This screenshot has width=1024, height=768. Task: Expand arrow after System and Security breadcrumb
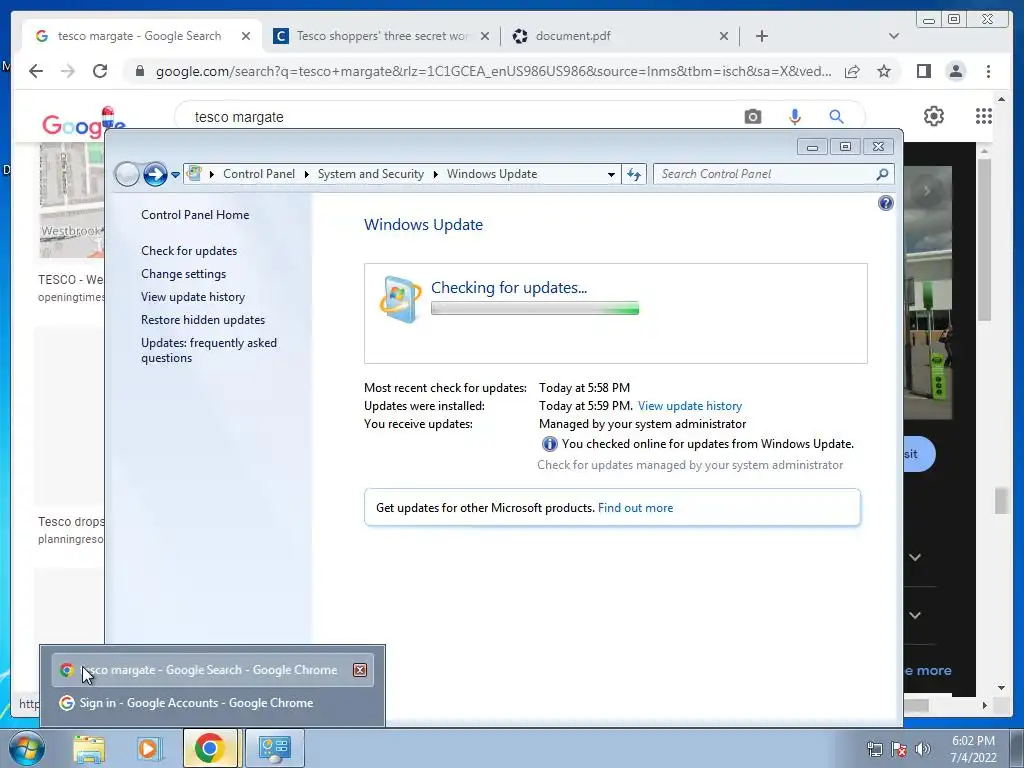point(436,174)
